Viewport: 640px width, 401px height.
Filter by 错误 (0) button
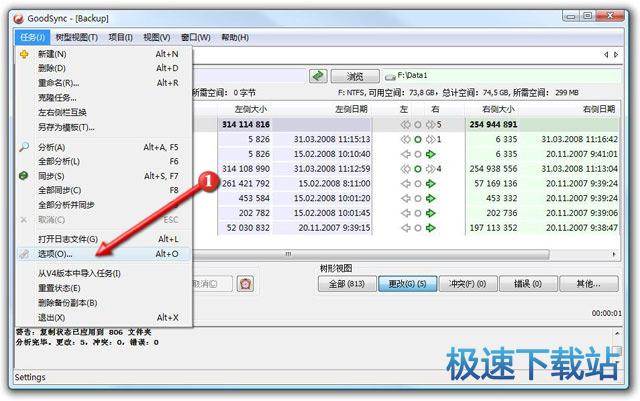(528, 283)
